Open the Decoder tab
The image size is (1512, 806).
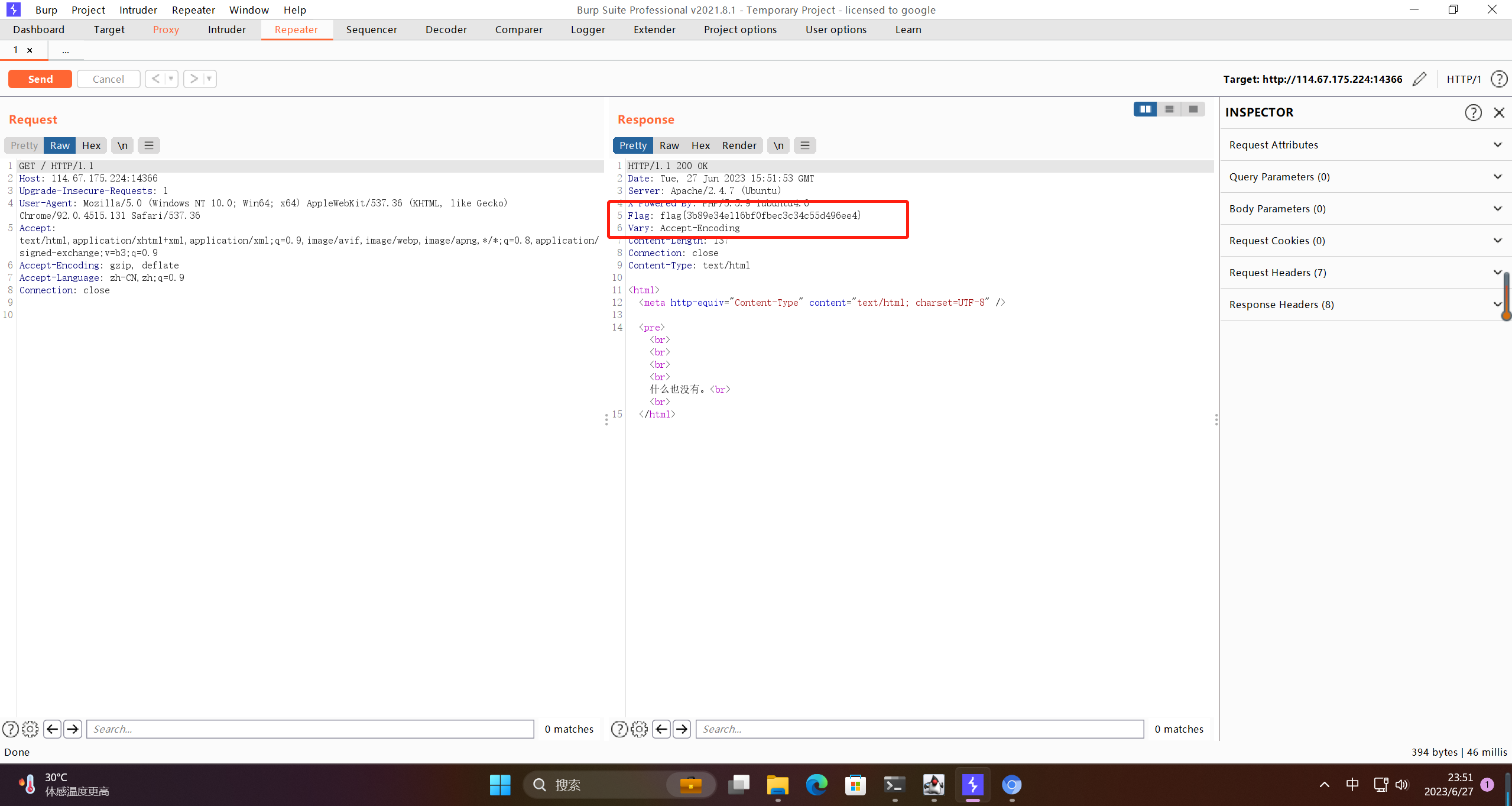coord(446,30)
